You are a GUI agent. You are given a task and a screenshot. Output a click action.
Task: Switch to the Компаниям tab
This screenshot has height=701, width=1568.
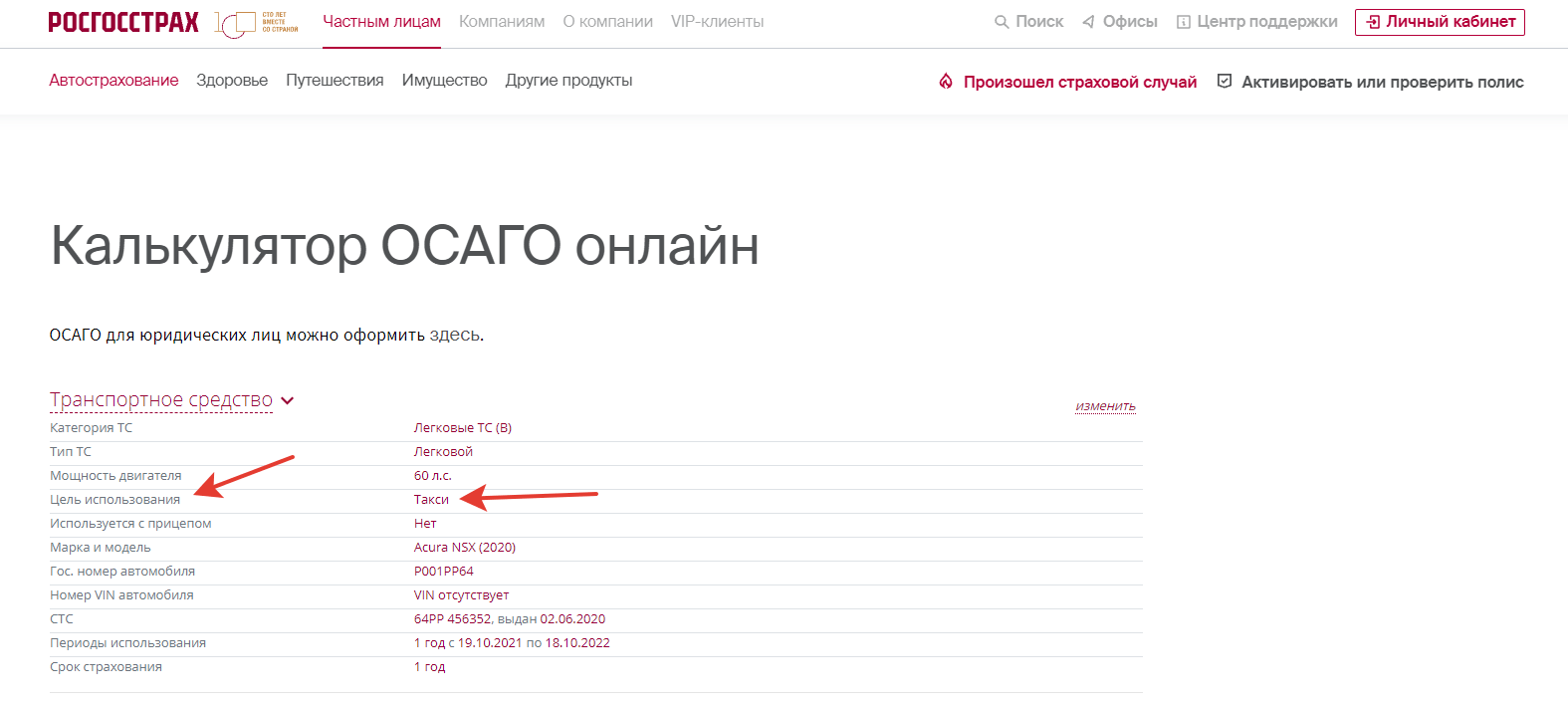502,22
